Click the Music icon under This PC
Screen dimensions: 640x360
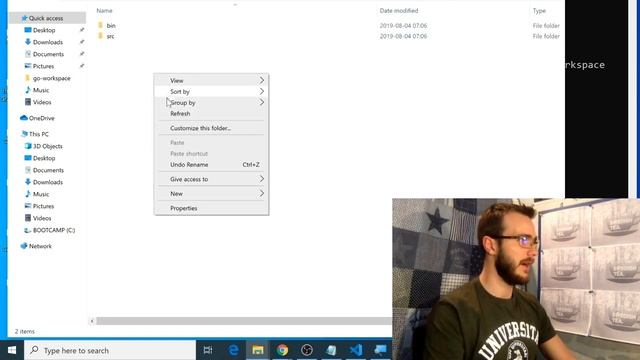(x=28, y=194)
